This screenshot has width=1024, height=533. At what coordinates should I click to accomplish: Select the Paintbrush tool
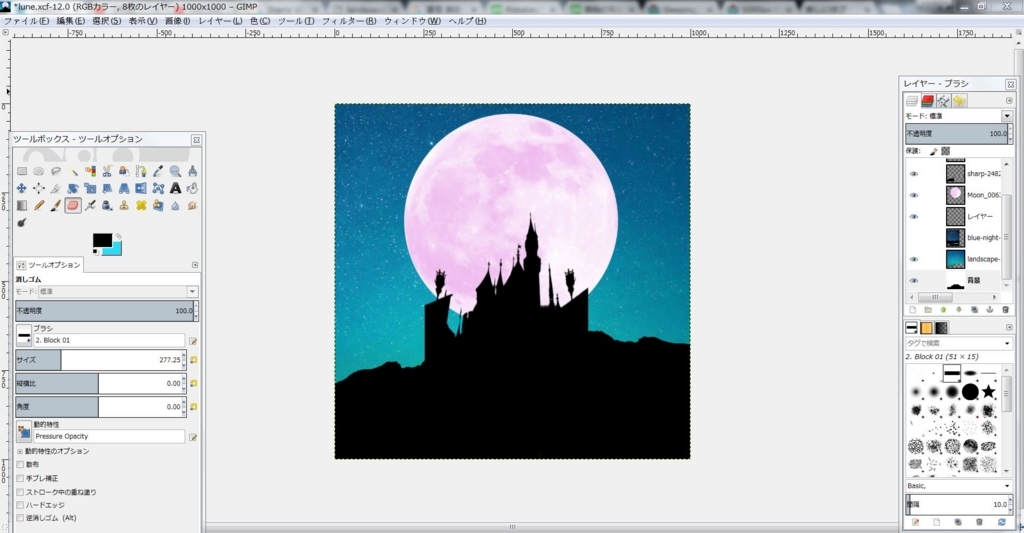[x=56, y=205]
